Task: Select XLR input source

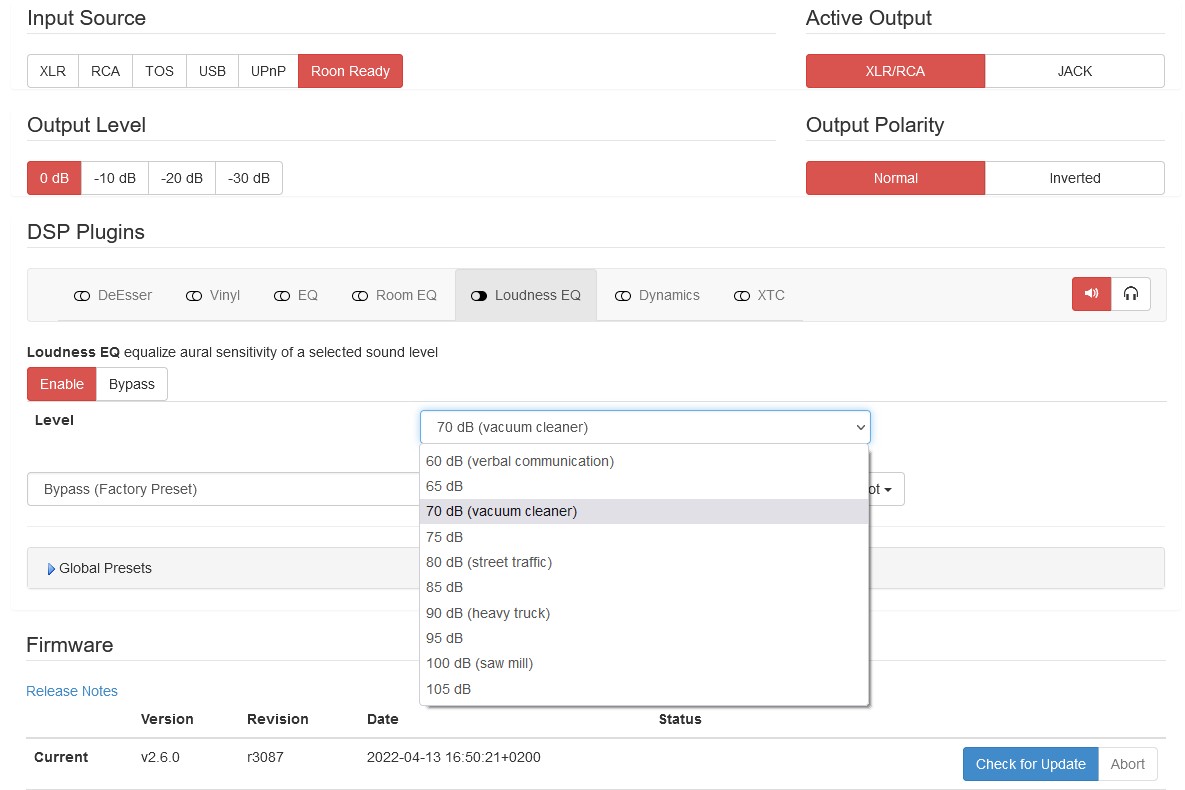Action: pyautogui.click(x=53, y=71)
